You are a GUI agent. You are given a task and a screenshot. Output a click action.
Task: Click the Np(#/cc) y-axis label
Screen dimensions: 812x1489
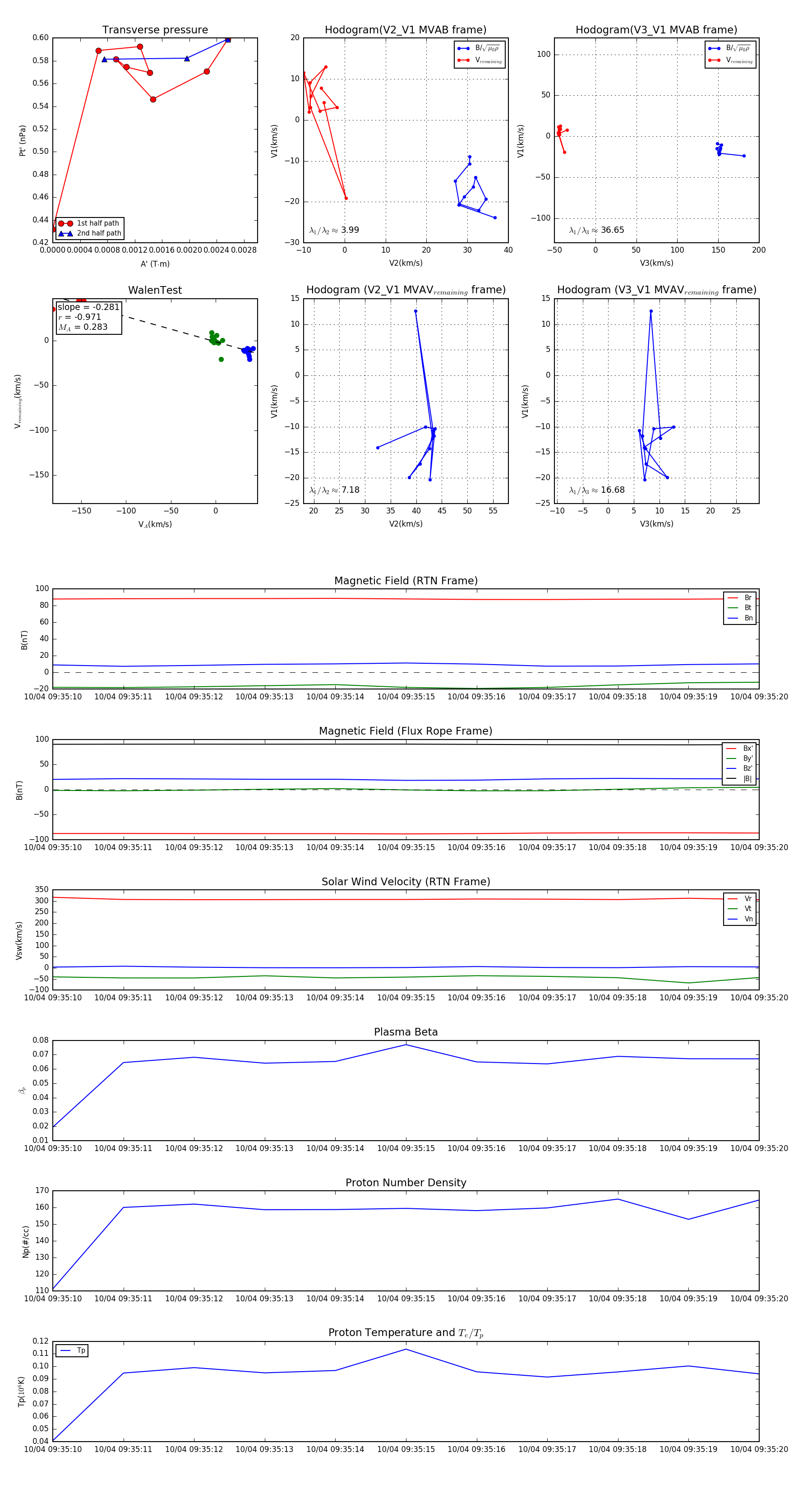point(25,1242)
